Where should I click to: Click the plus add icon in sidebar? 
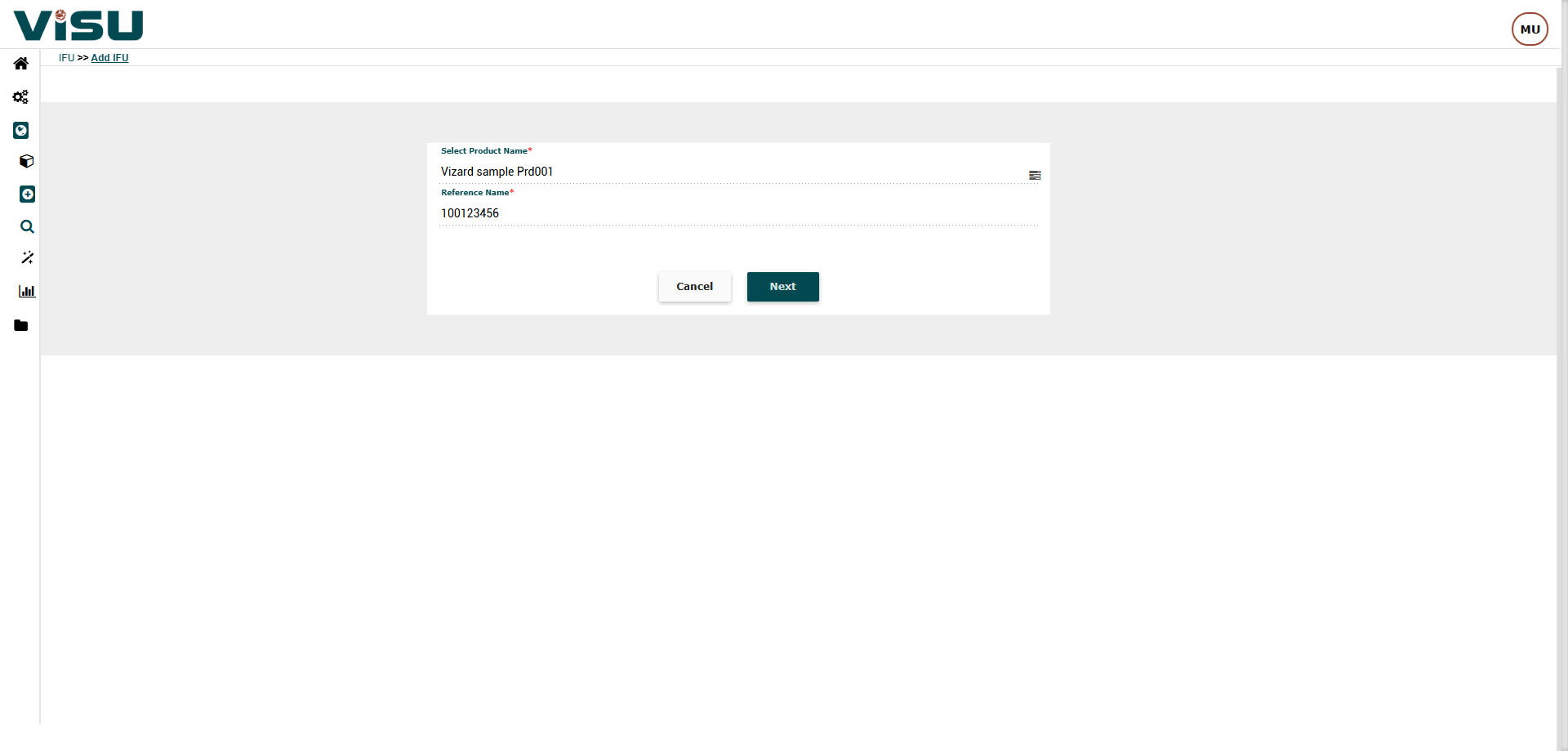(27, 194)
